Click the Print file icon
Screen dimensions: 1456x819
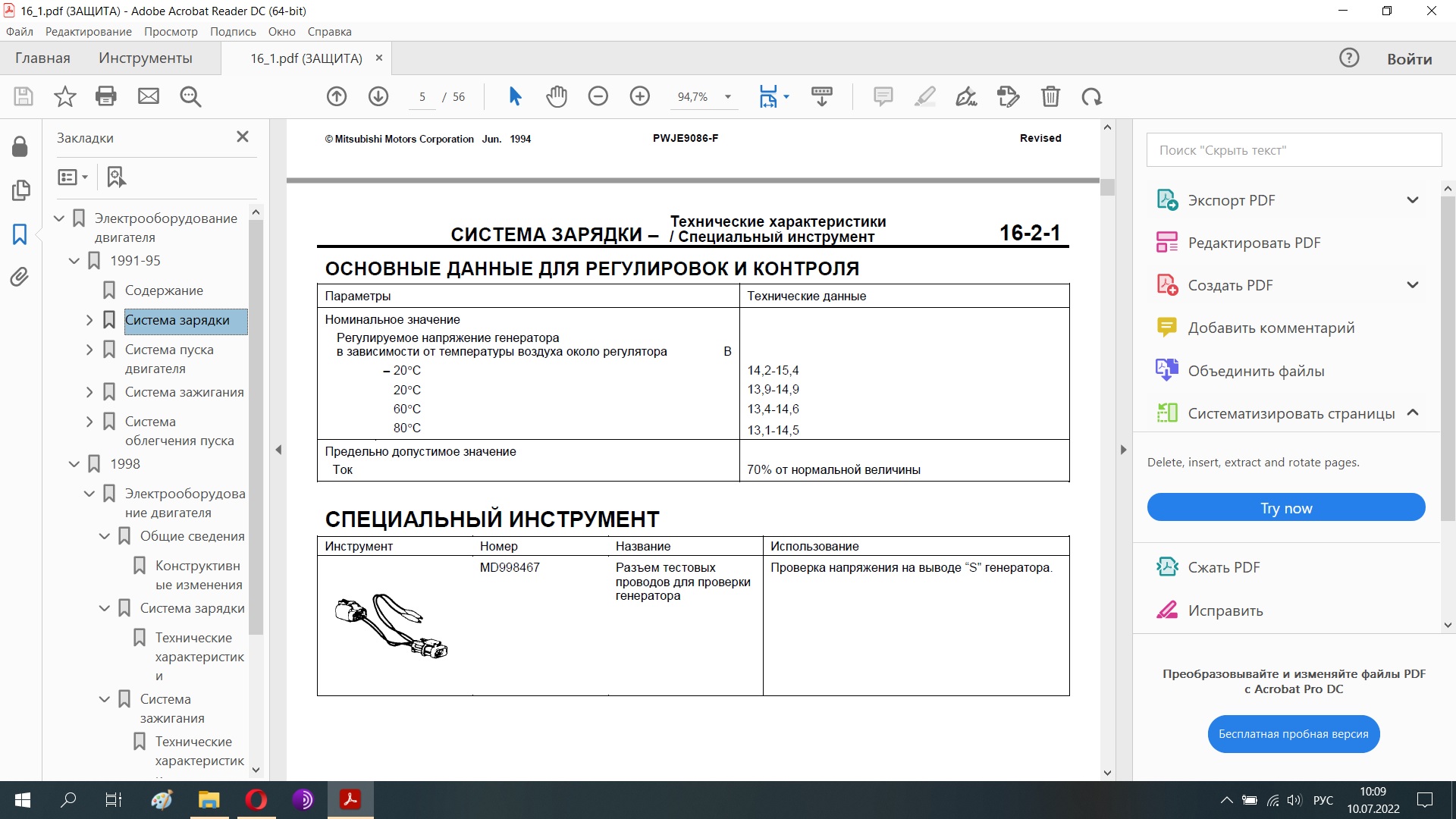[106, 96]
